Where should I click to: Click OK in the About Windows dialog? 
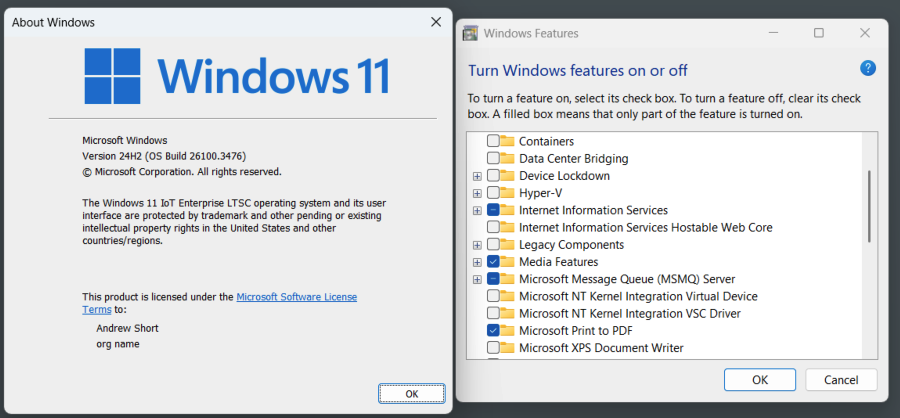point(411,393)
